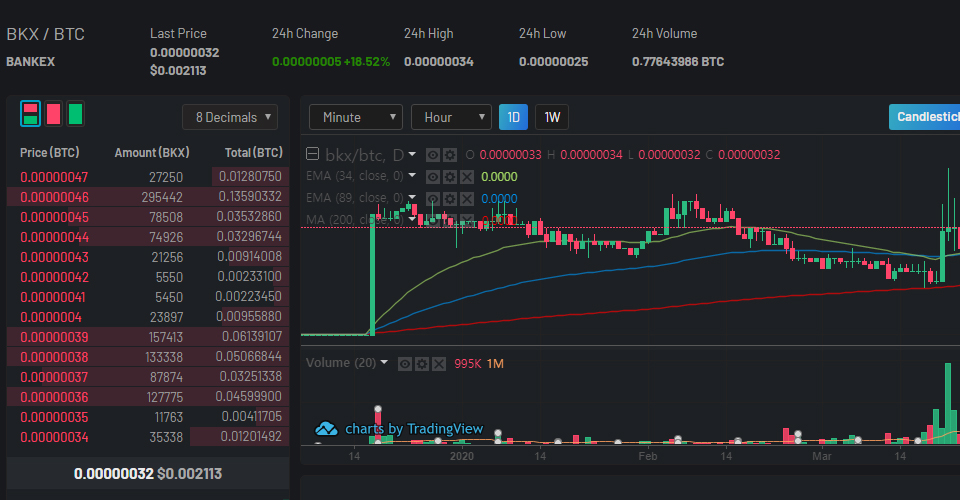Select sell order at 0.00000042
Viewport: 960px width, 500px height.
pos(148,277)
